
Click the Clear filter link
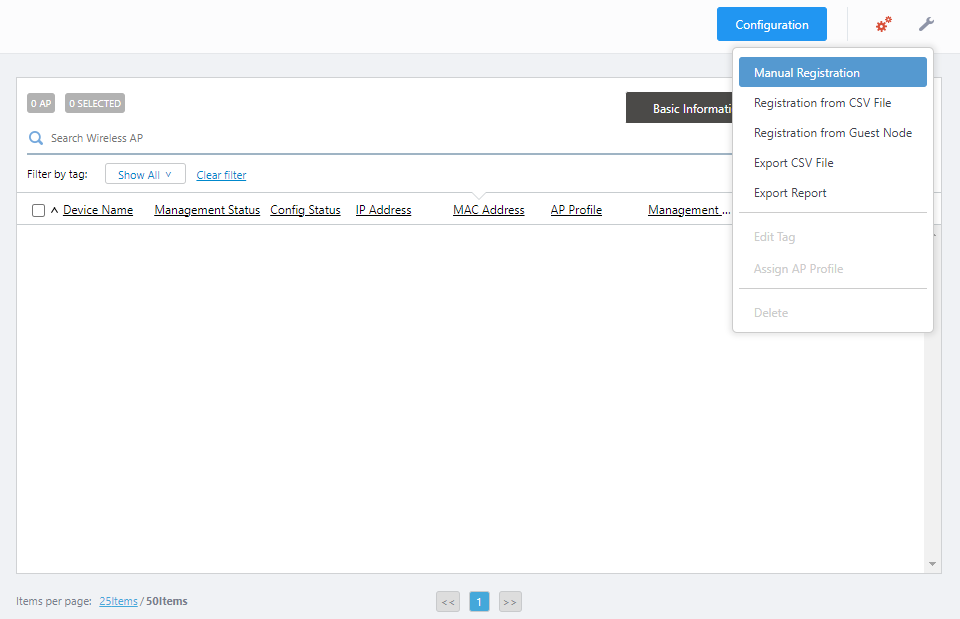(221, 175)
